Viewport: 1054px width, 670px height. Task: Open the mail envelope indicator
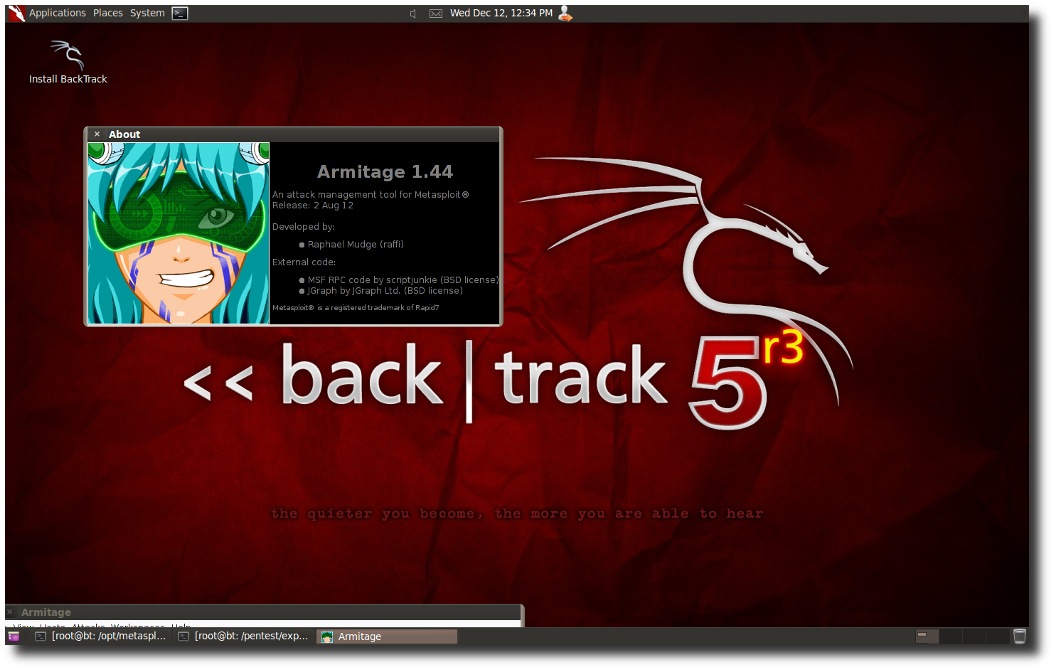tap(436, 13)
